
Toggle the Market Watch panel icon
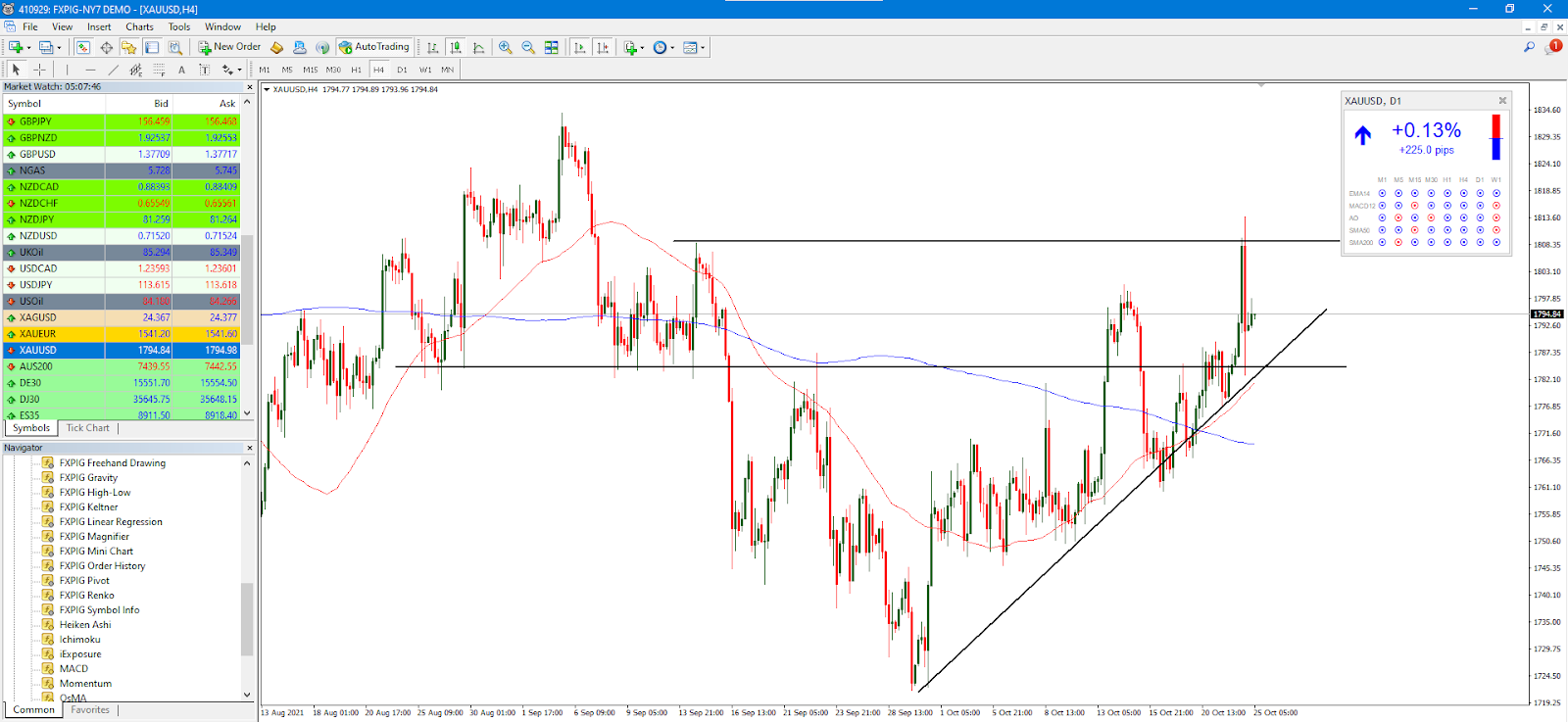[83, 47]
